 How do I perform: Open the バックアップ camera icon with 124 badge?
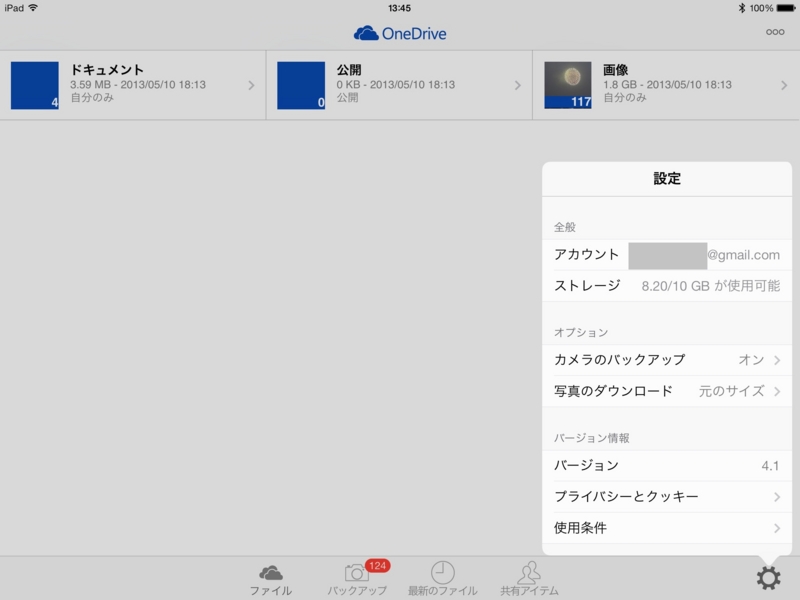click(356, 573)
